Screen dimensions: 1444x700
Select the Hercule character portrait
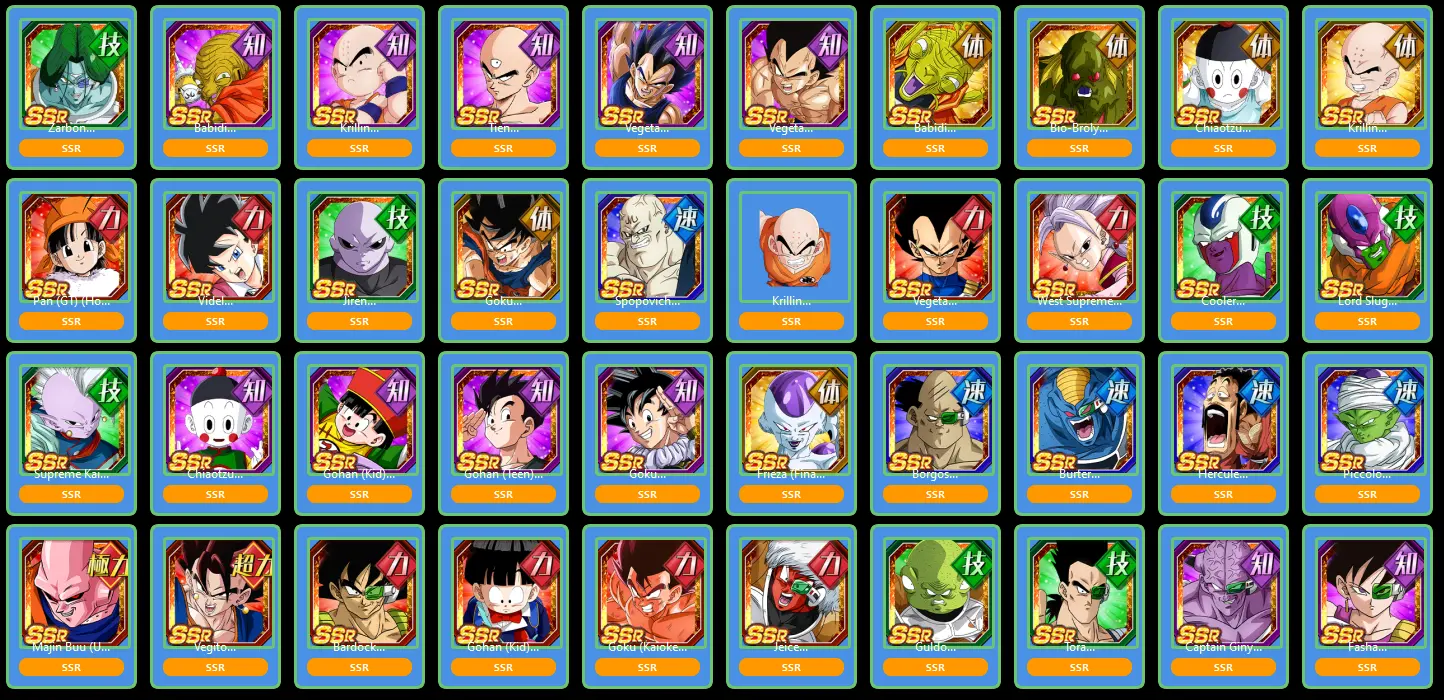(1223, 421)
